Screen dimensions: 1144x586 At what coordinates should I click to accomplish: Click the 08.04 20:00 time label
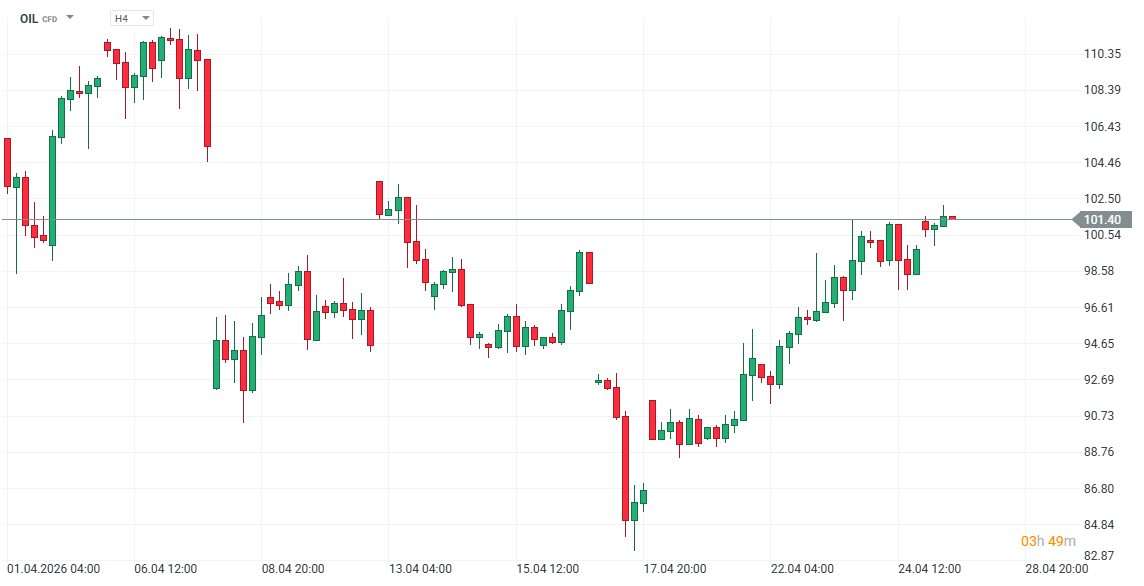tap(293, 570)
